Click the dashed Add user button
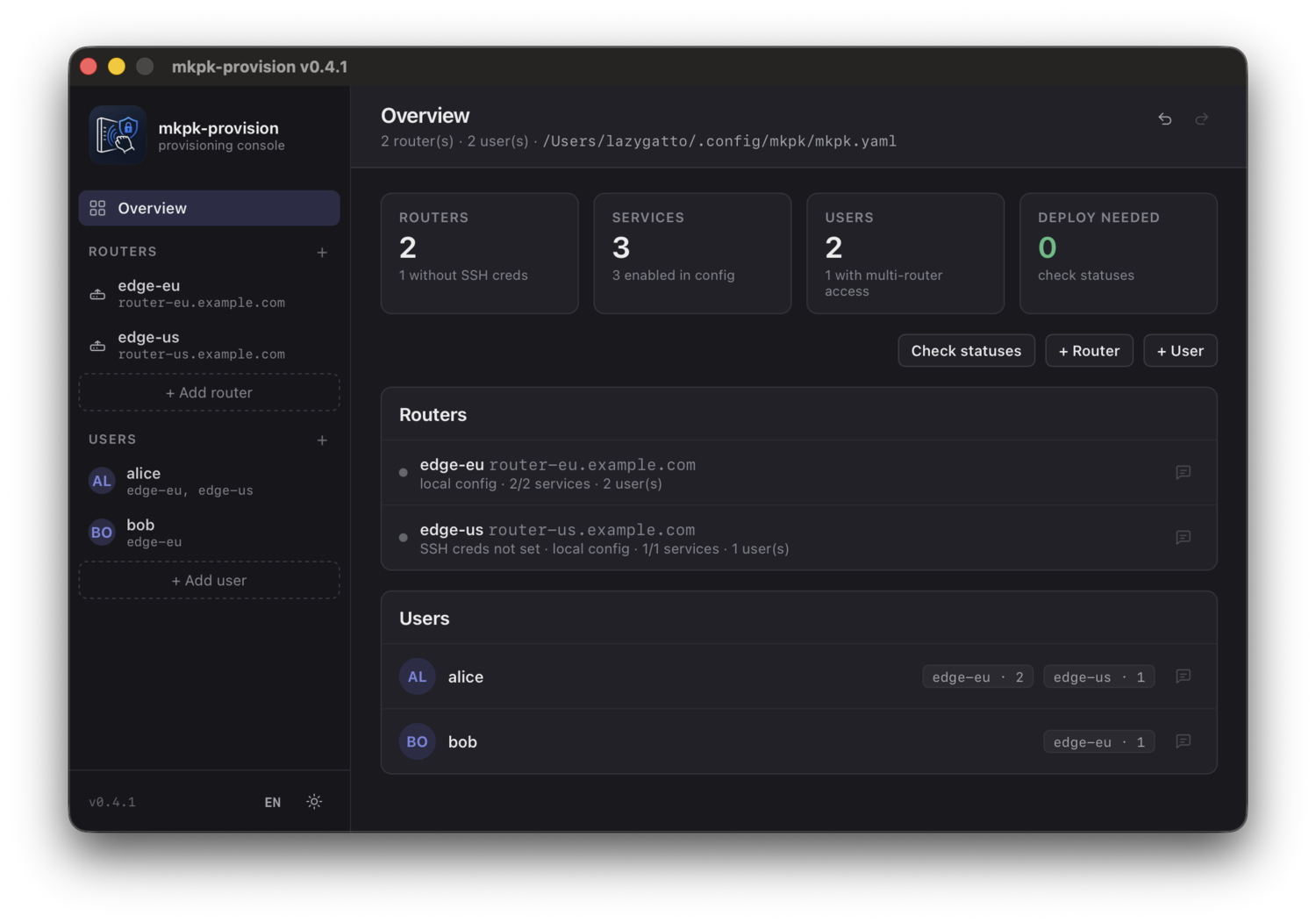The height and width of the screenshot is (923, 1316). pyautogui.click(x=209, y=581)
